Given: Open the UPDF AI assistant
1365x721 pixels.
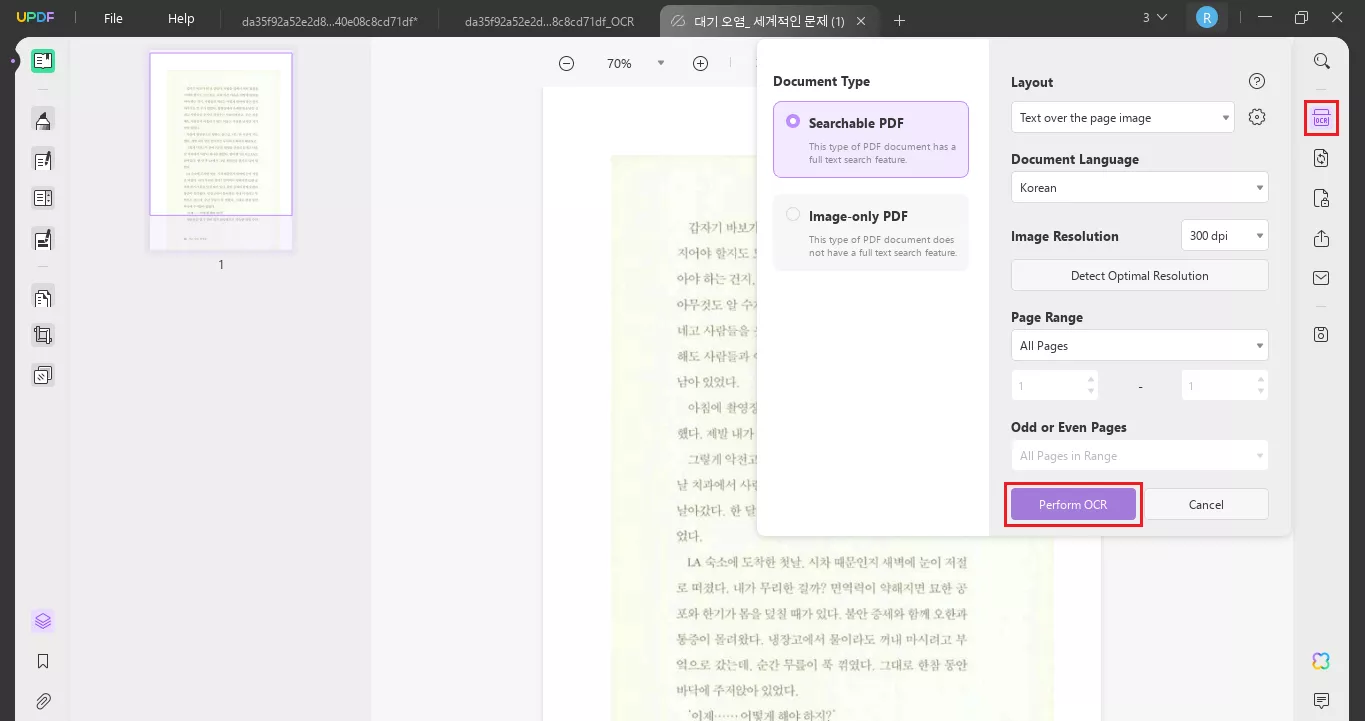Looking at the screenshot, I should 1321,661.
